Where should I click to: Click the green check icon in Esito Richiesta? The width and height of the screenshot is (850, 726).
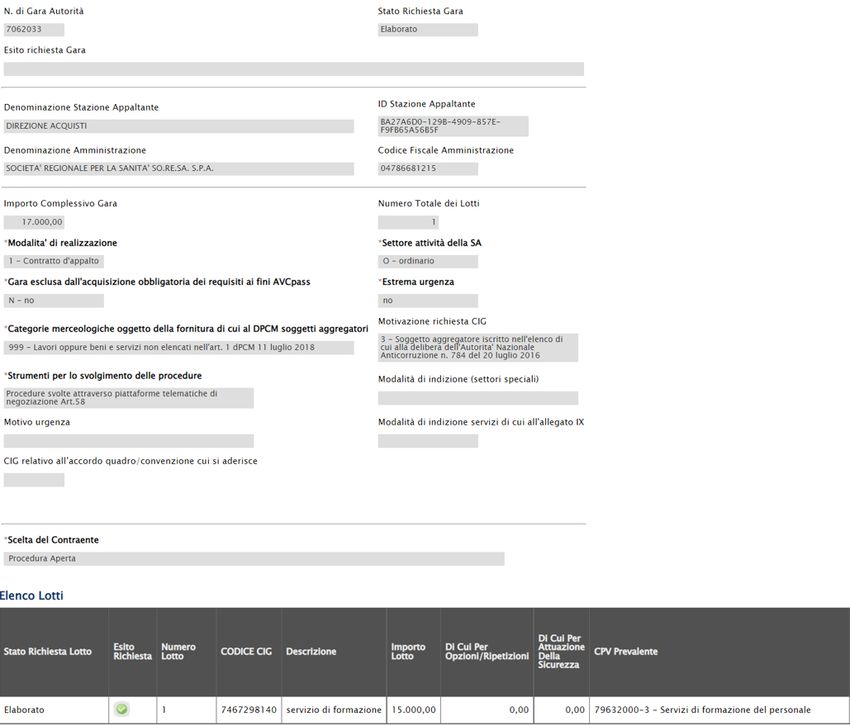[121, 709]
